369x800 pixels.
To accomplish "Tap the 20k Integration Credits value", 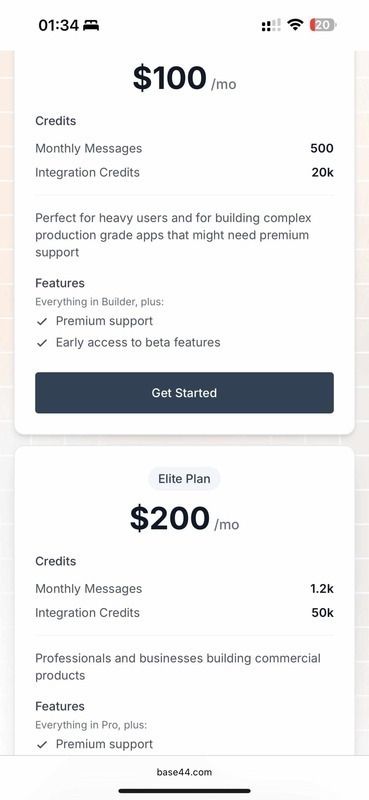I will 323,172.
